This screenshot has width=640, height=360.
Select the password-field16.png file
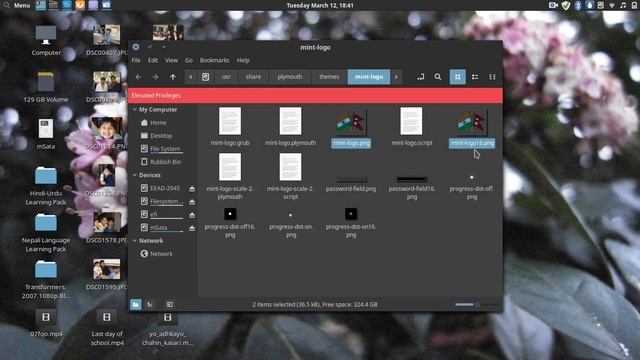411,188
